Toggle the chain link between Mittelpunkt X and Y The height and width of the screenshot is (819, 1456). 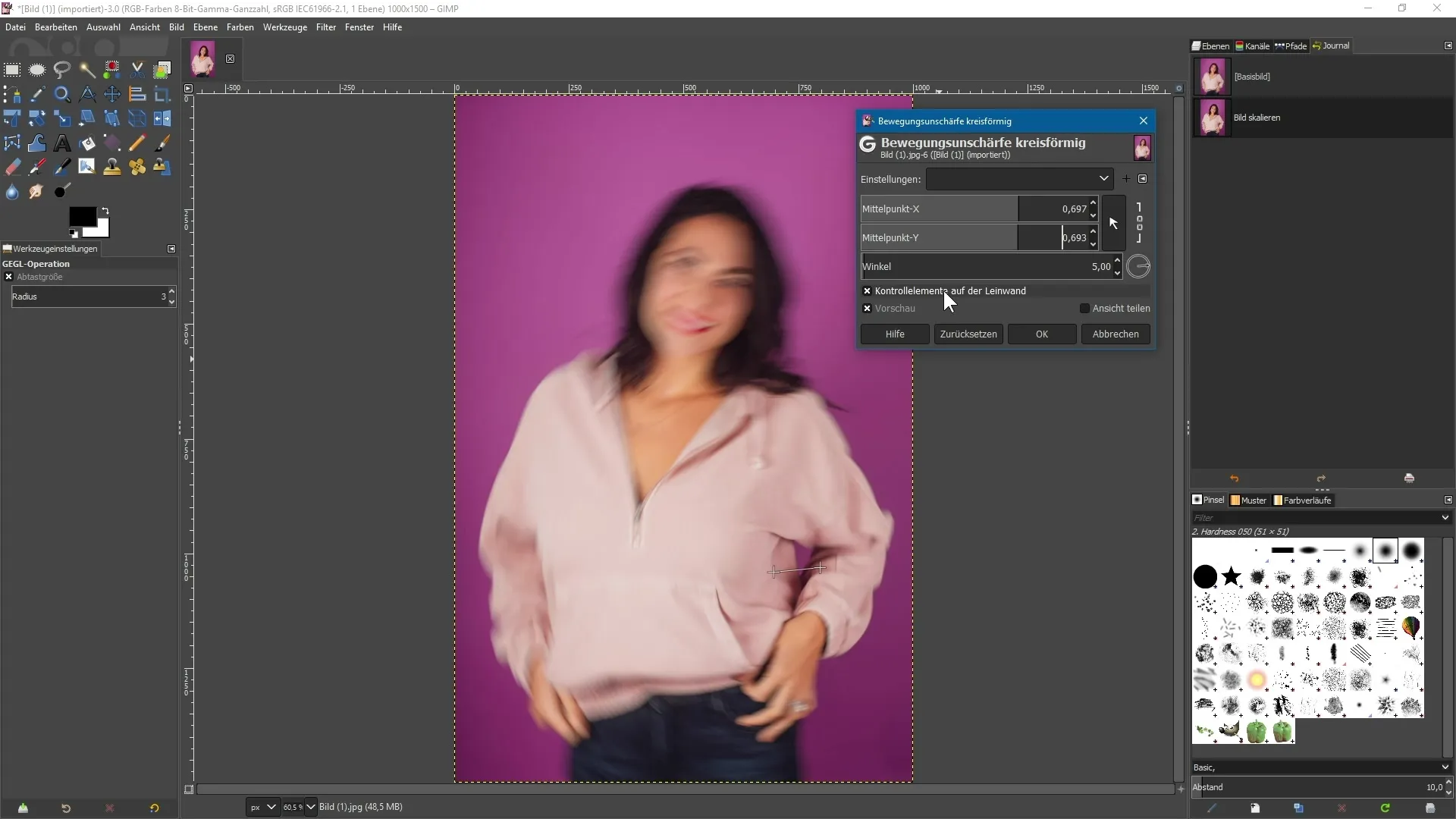(1139, 223)
